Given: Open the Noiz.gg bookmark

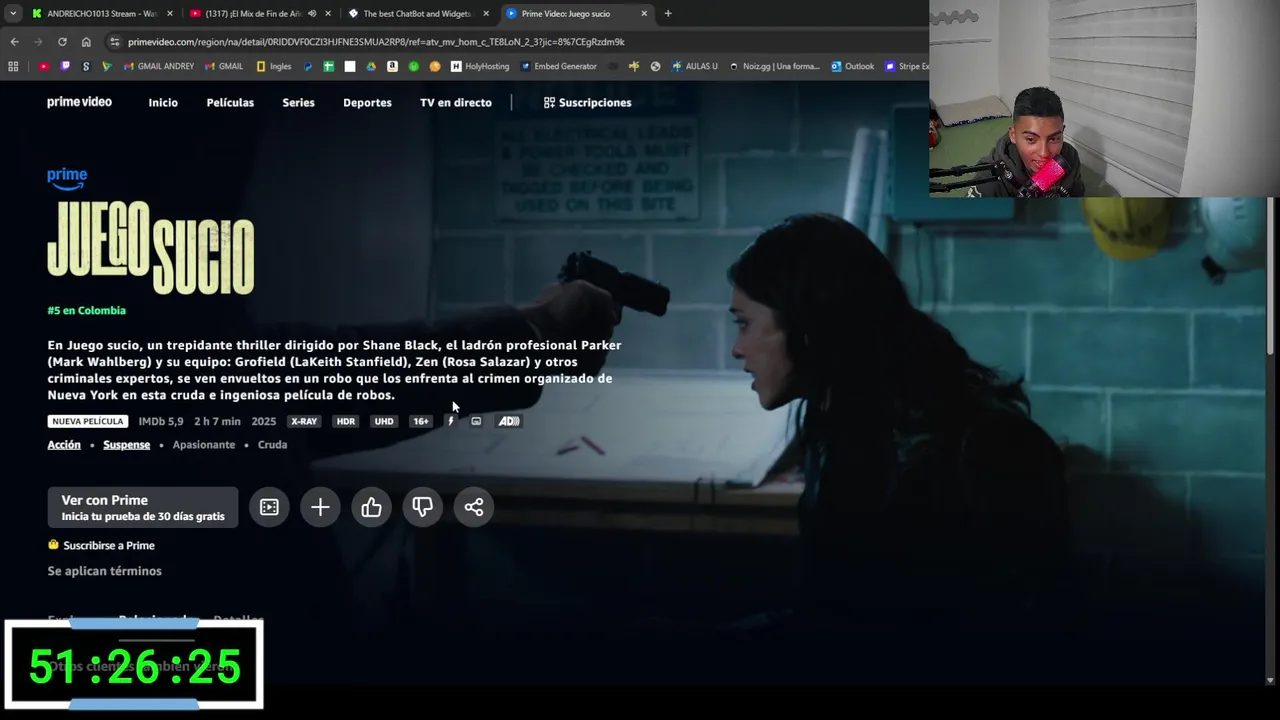Looking at the screenshot, I should coord(775,66).
